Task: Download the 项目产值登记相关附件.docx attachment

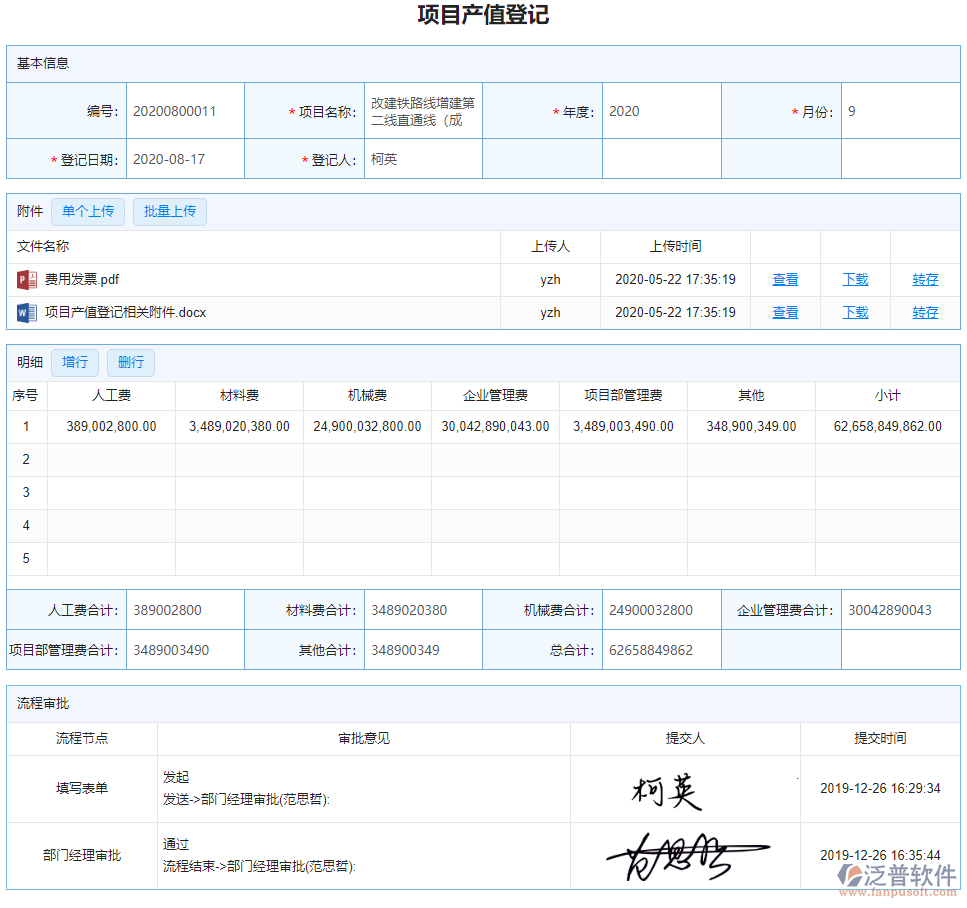Action: click(x=855, y=313)
